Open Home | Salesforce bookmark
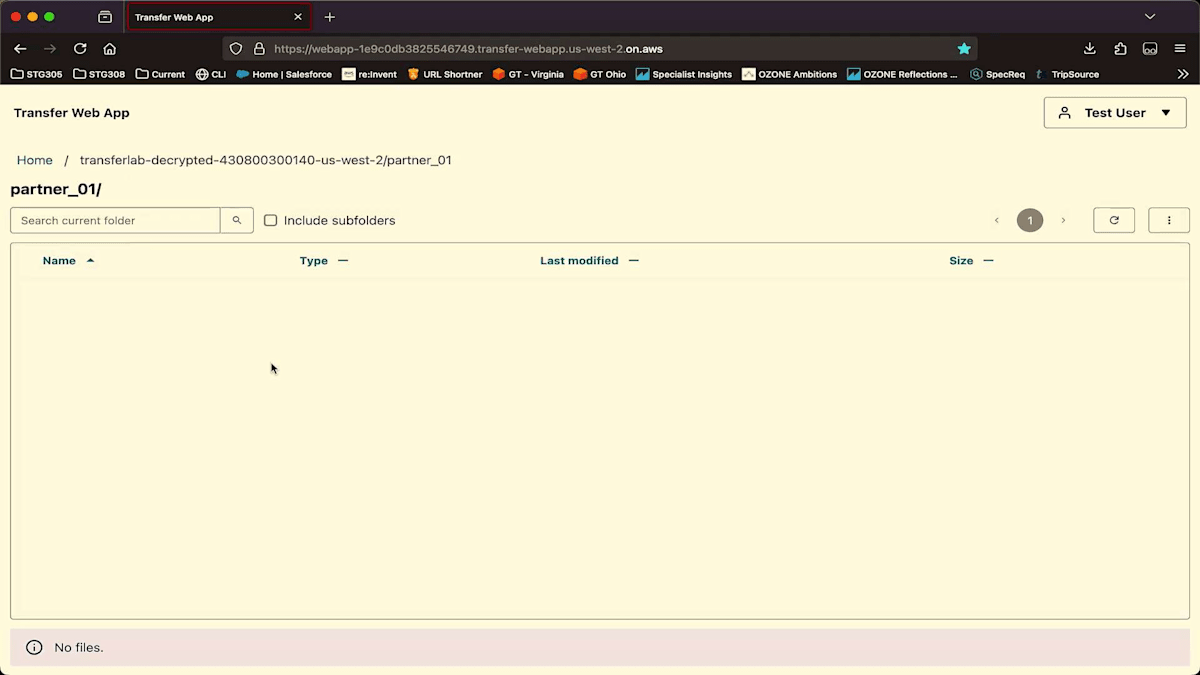The image size is (1200, 675). point(284,74)
